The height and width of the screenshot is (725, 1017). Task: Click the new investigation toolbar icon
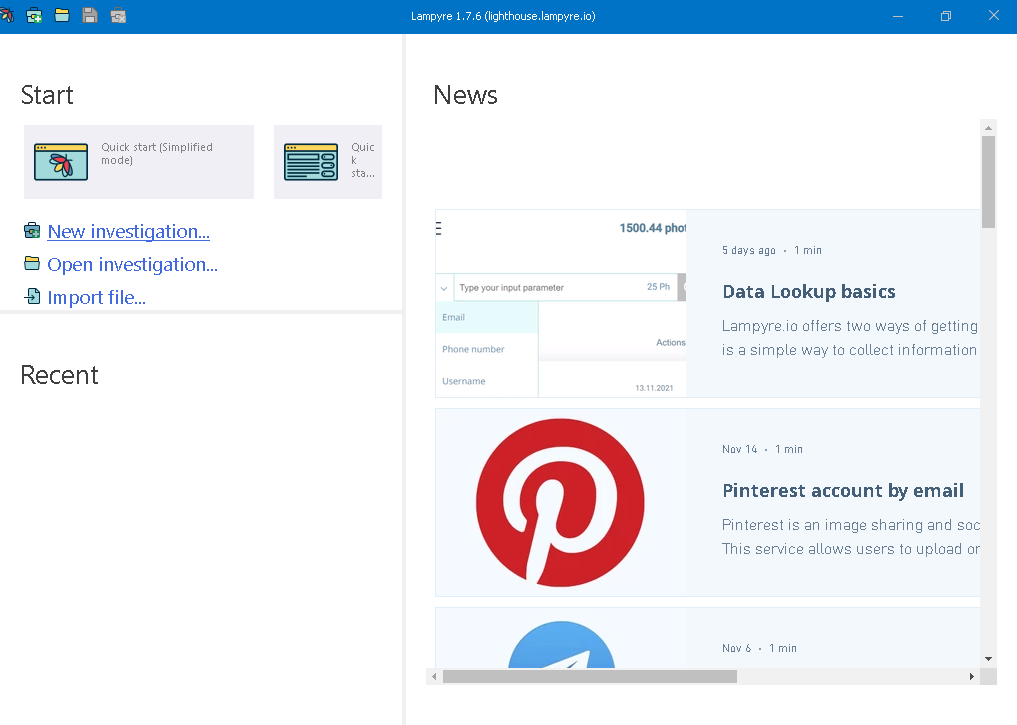pos(34,16)
